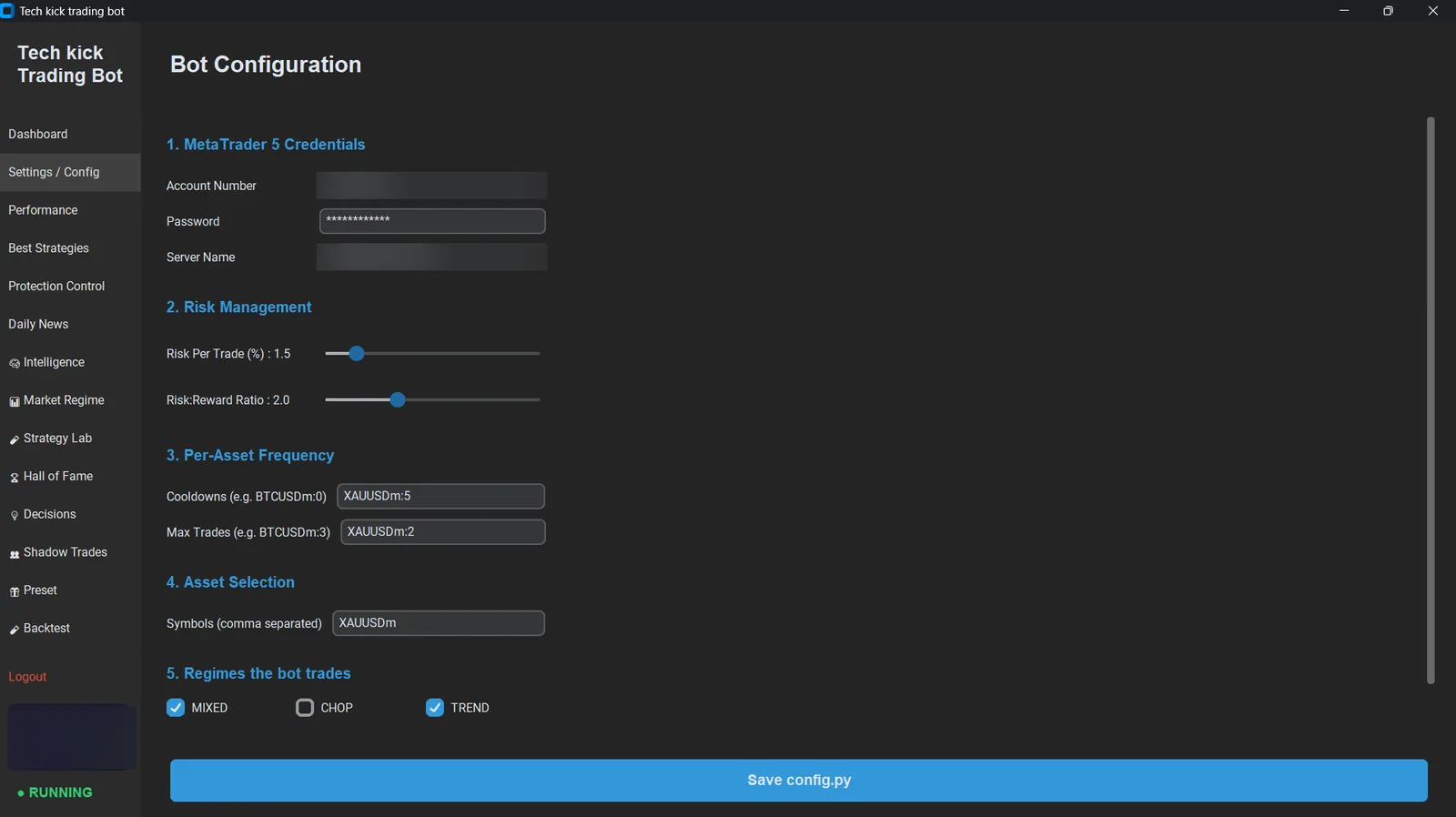The image size is (1456, 817).
Task: Click Save config.py button
Action: [799, 781]
